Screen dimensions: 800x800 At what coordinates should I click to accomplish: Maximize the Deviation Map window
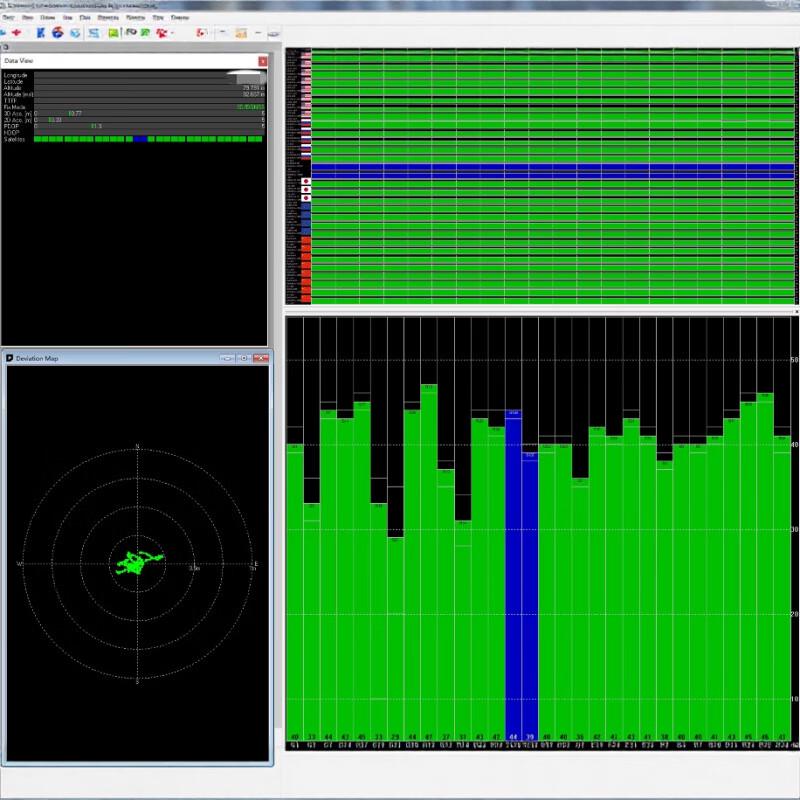click(x=244, y=358)
